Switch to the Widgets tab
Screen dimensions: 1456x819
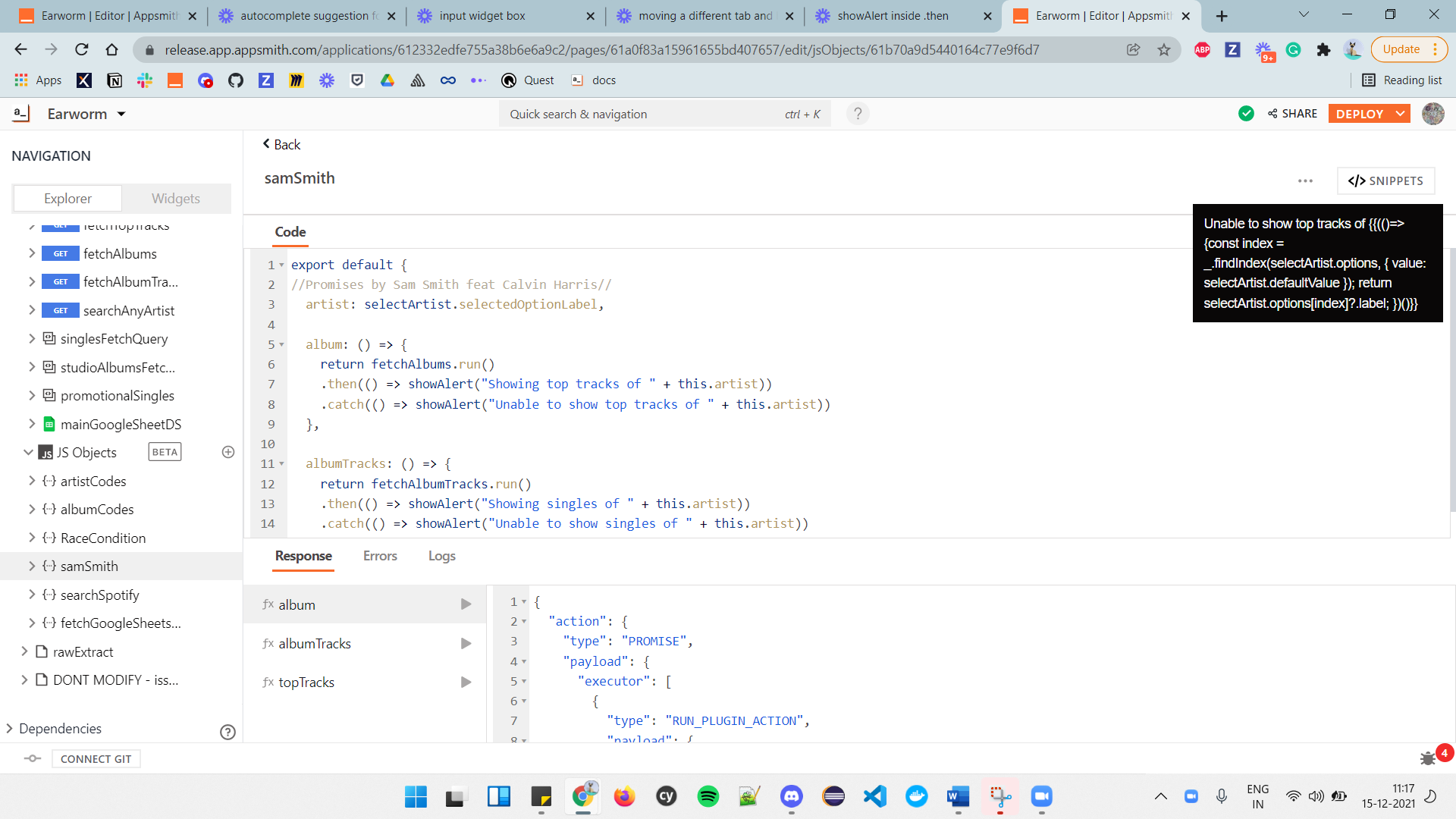176,198
